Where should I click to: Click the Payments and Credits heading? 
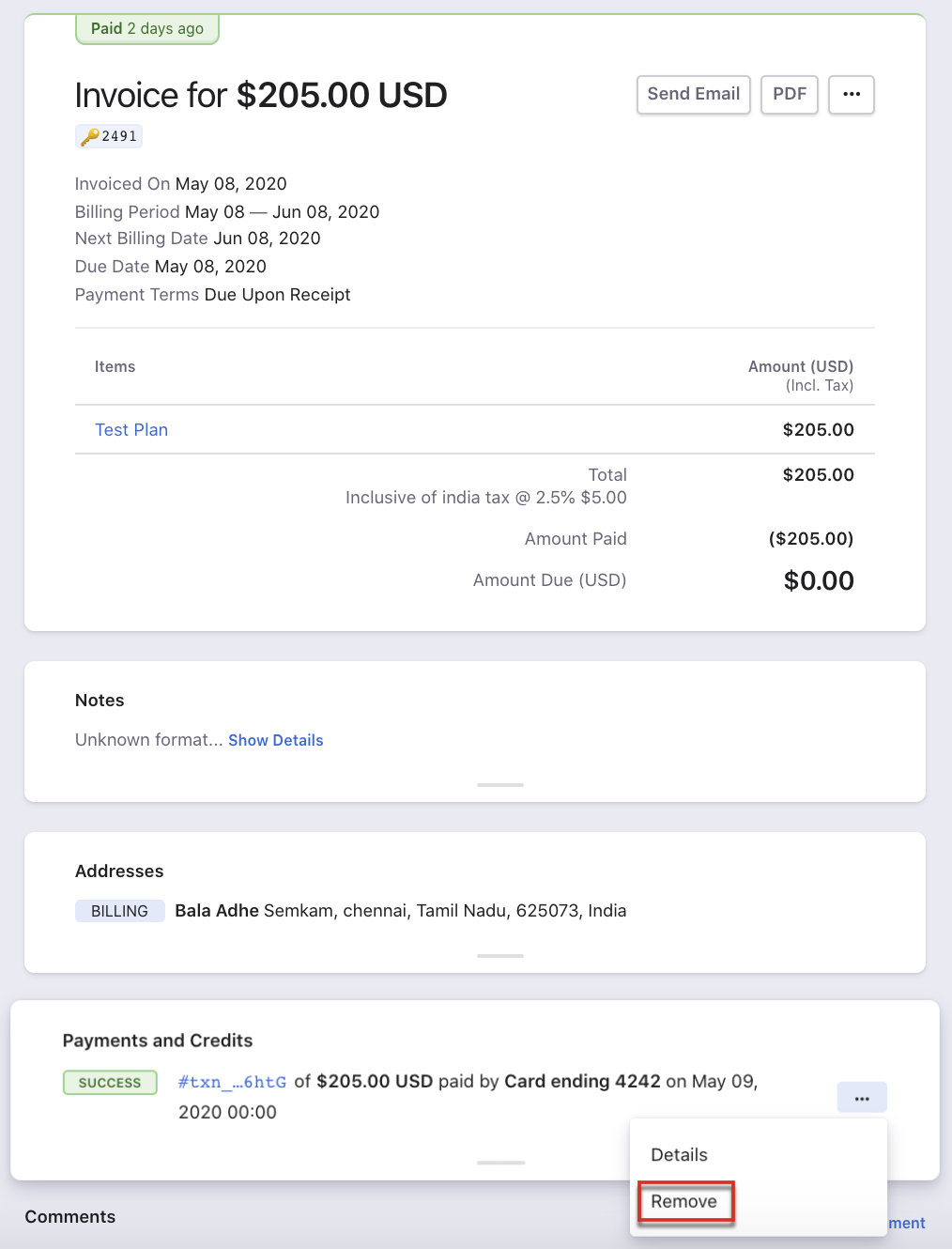(158, 1041)
